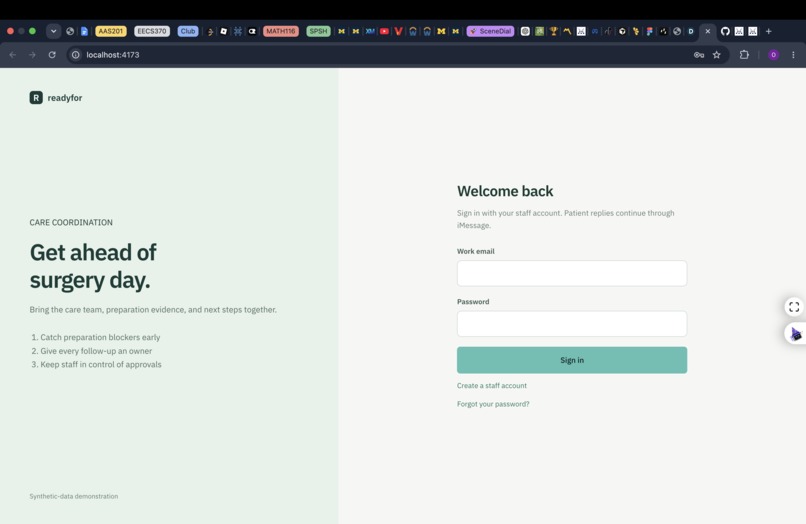Switch to the ChatGPT tab
The width and height of the screenshot is (806, 524).
click(525, 31)
